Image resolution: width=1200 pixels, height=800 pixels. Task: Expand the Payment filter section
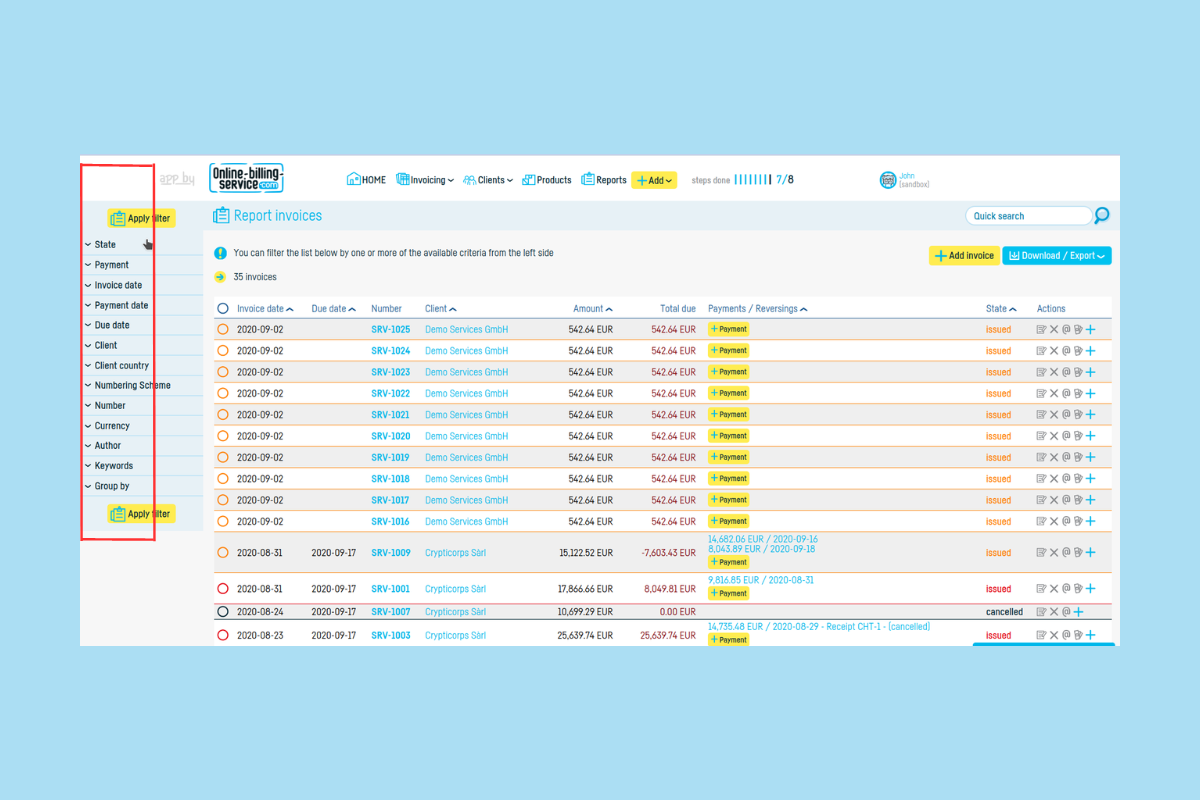click(142, 265)
